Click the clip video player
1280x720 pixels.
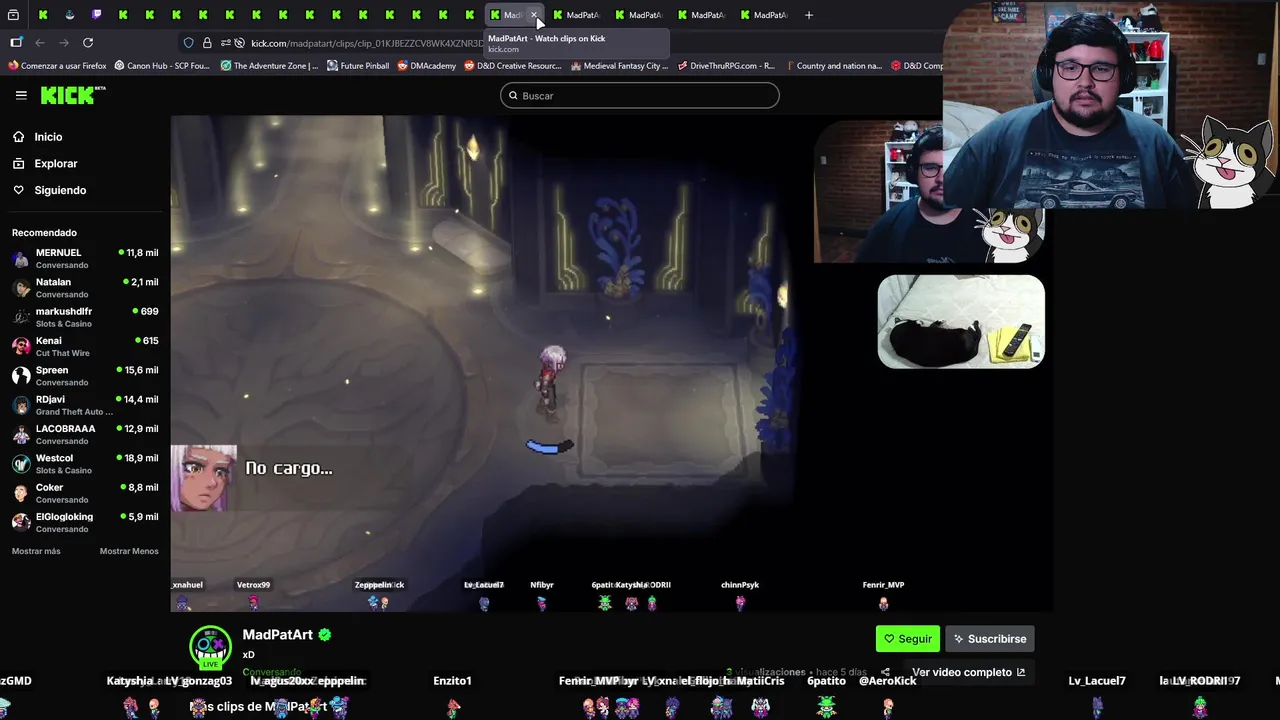[611, 363]
